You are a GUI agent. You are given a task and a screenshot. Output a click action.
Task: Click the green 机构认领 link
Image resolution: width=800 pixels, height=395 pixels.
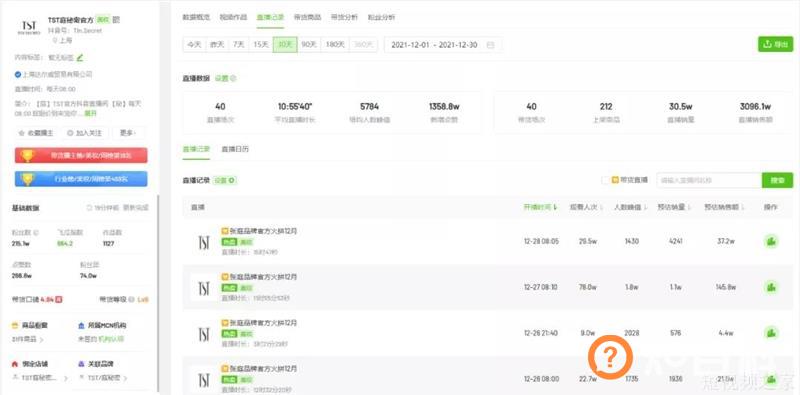[x=112, y=339]
